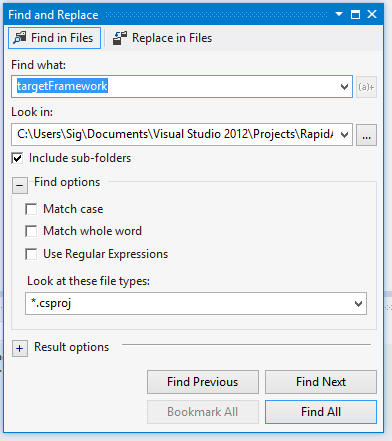Click the Find All button

[321, 412]
